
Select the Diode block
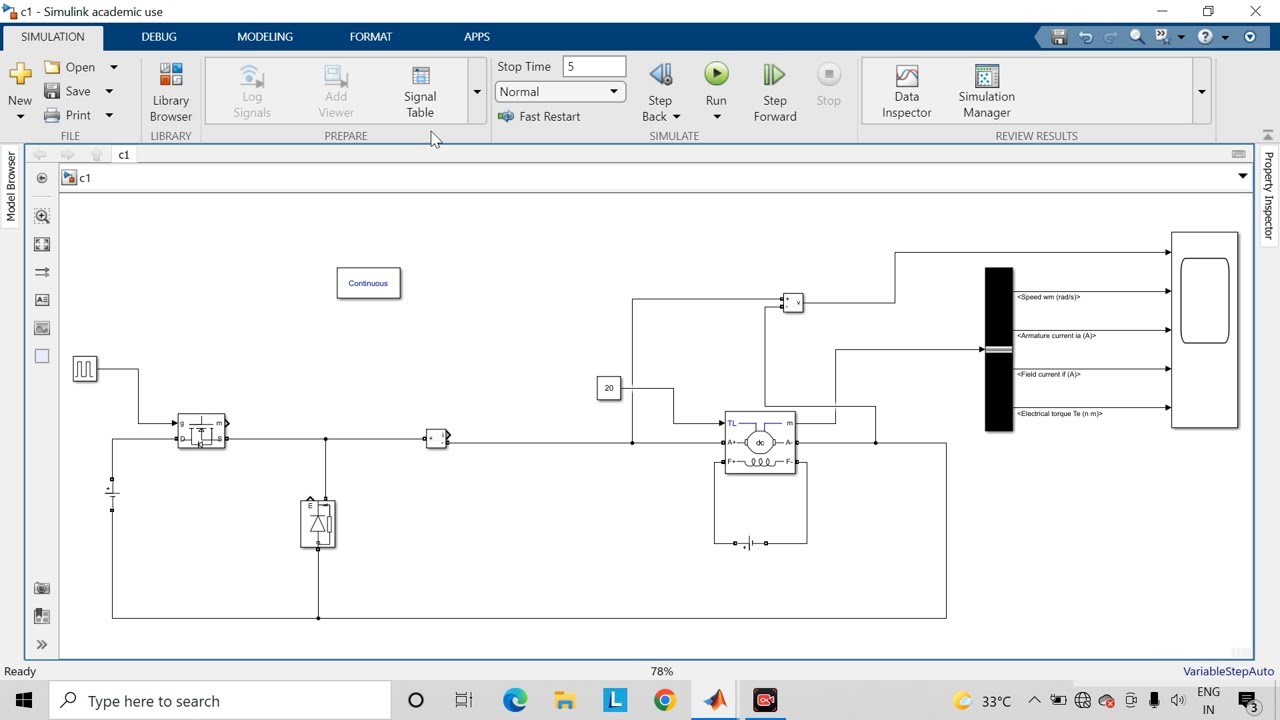318,524
